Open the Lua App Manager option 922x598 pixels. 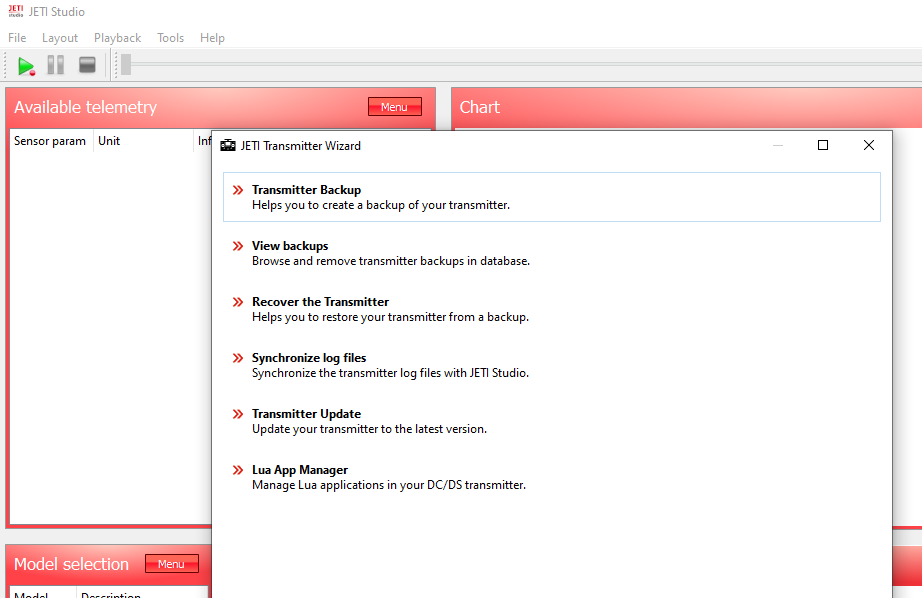552,477
